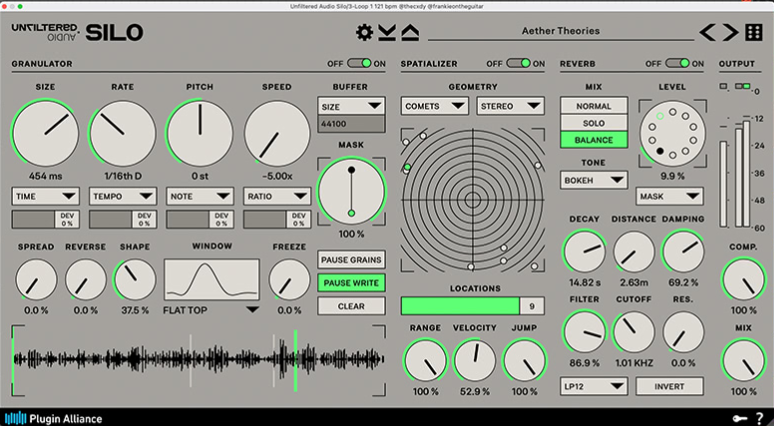The width and height of the screenshot is (774, 426).
Task: Expand the BOKEH tone dropdown
Action: coord(594,180)
